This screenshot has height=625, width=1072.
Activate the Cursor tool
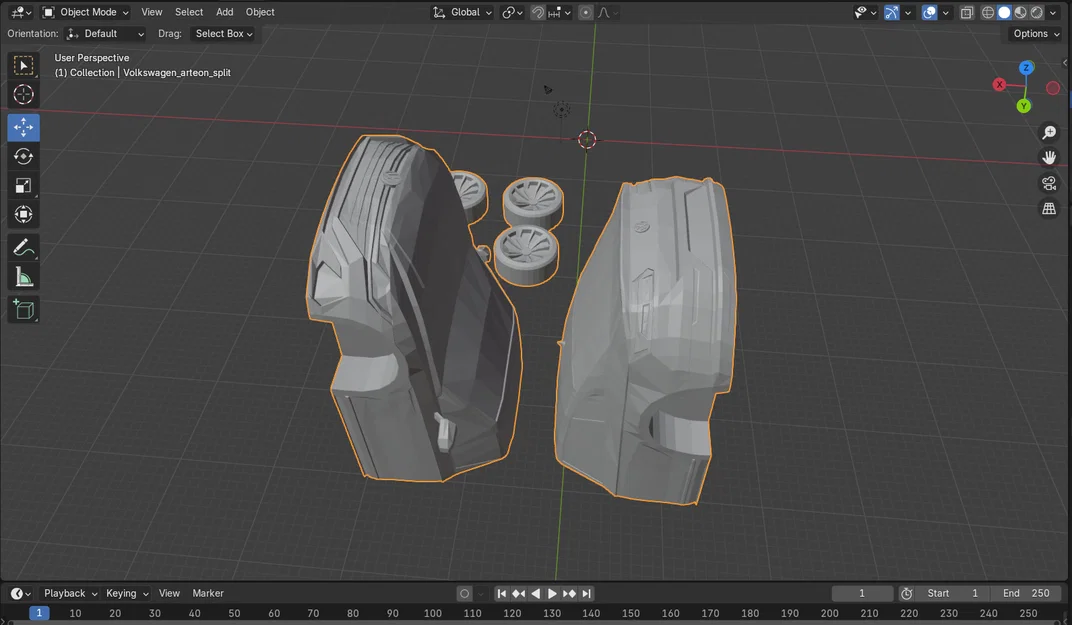point(23,94)
